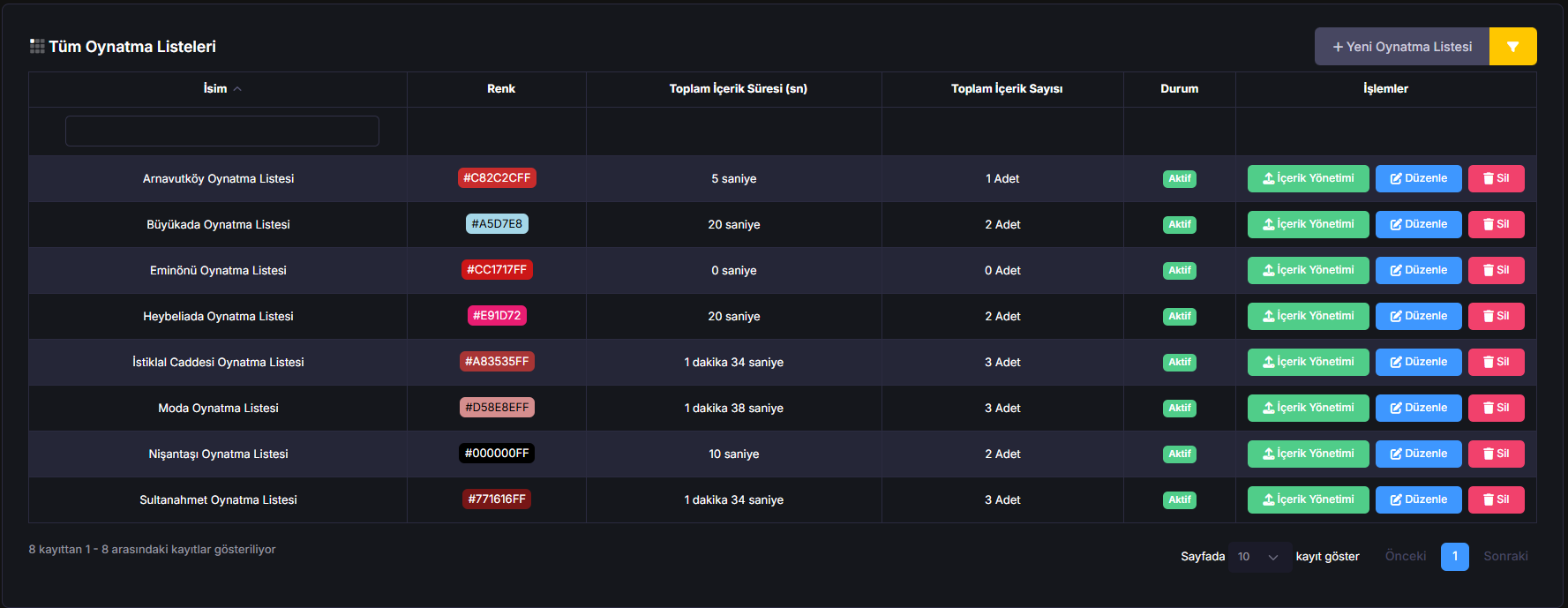Open İçerik Yönetimi for Sultanahmet playlist
The height and width of the screenshot is (608, 1568).
1308,499
